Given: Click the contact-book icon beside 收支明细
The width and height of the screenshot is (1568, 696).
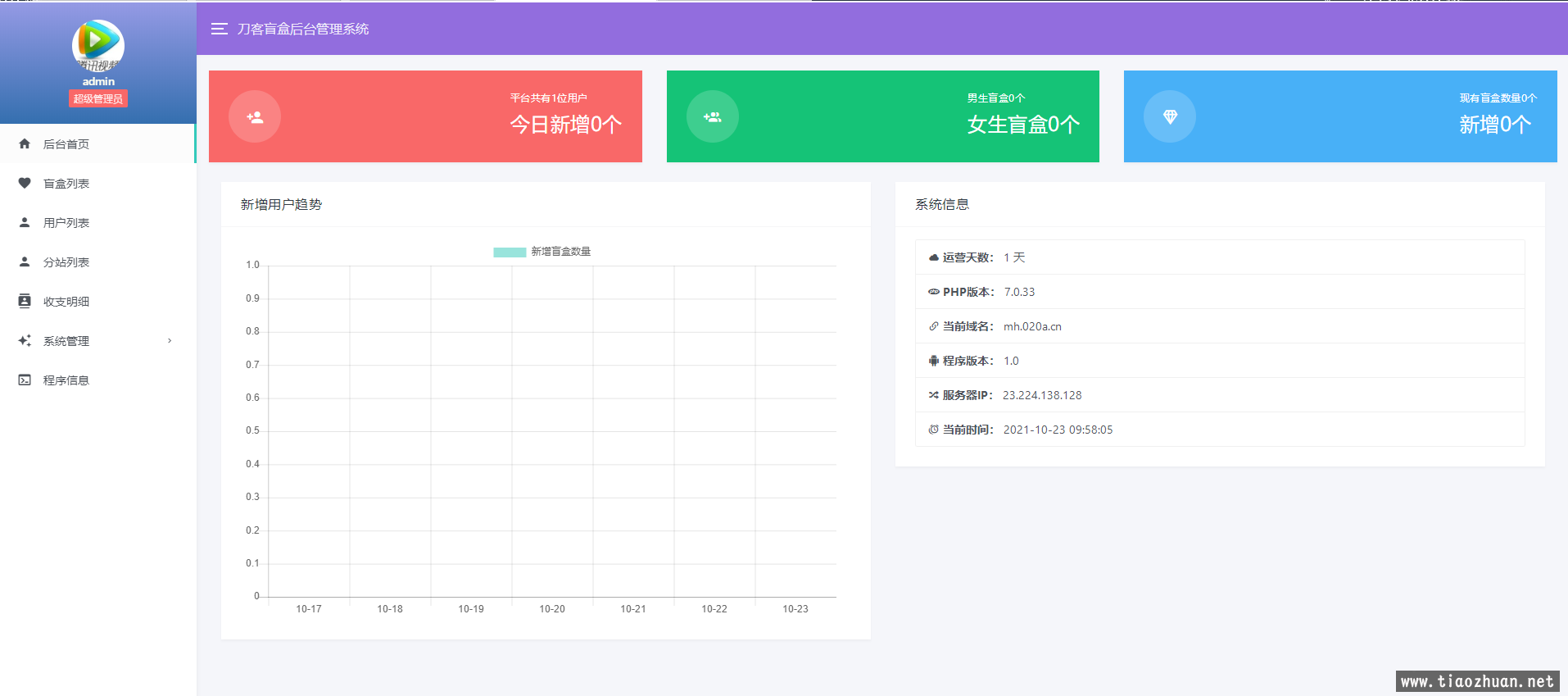Looking at the screenshot, I should [x=25, y=301].
